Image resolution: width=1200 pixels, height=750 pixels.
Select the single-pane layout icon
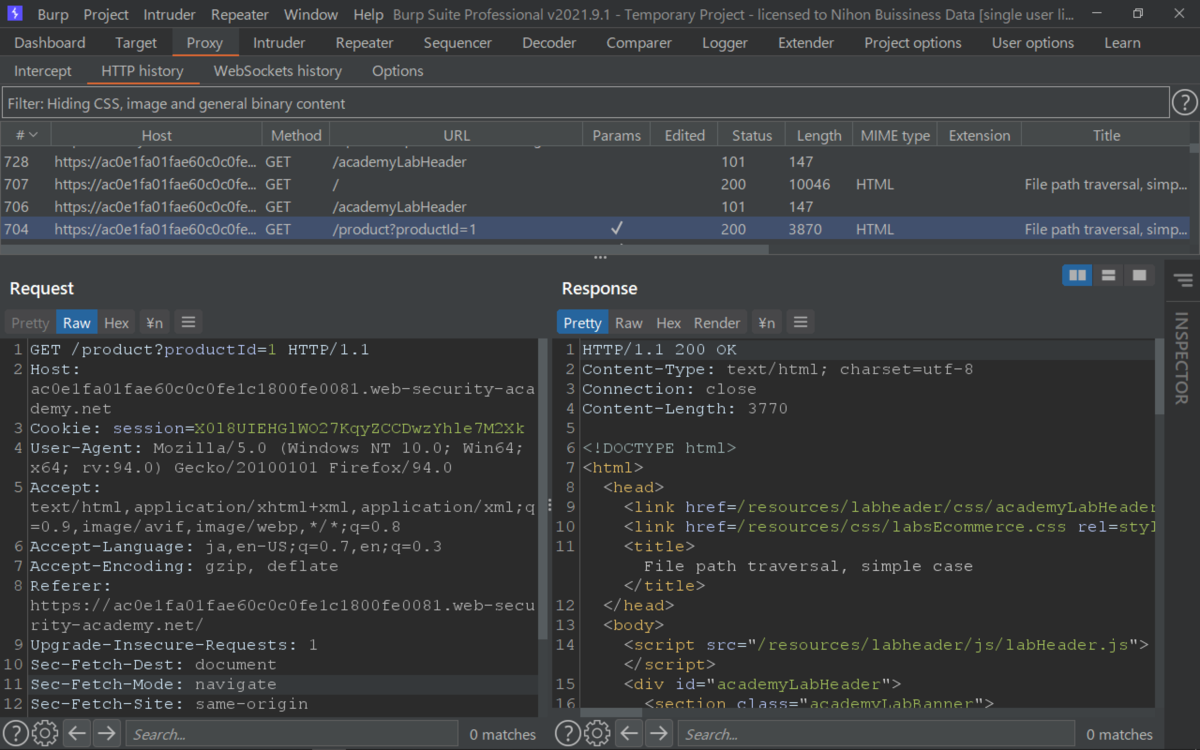1138,275
